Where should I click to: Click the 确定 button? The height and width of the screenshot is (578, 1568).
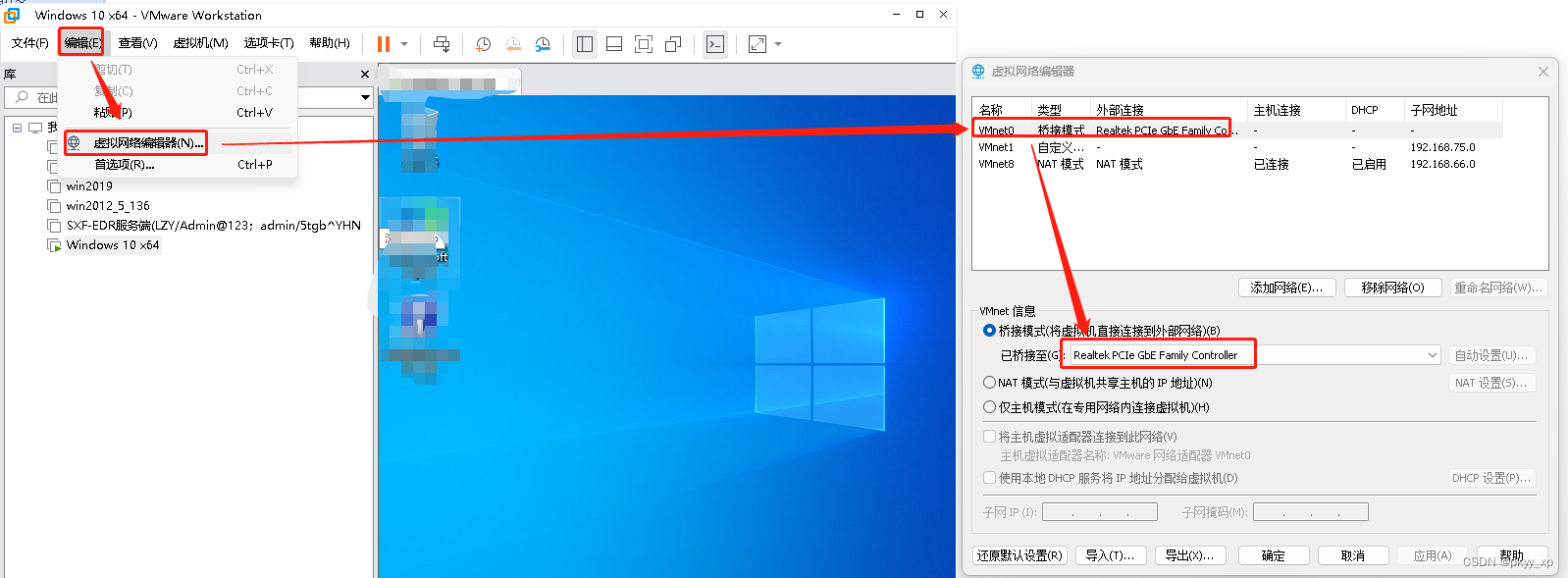click(1273, 555)
